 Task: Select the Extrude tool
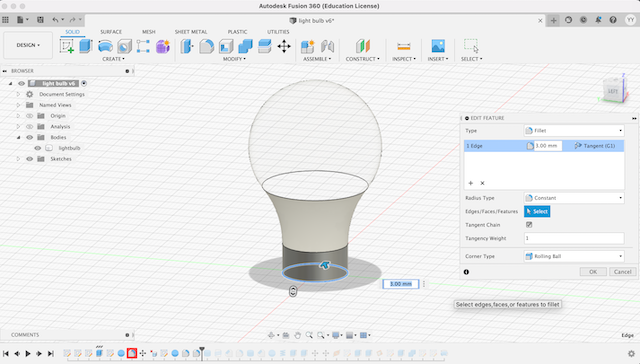tap(86, 46)
